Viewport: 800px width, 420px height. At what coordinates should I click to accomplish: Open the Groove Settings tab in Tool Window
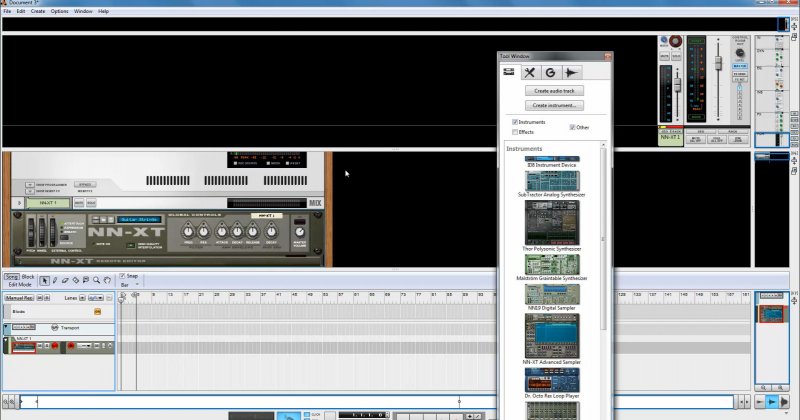(x=551, y=73)
